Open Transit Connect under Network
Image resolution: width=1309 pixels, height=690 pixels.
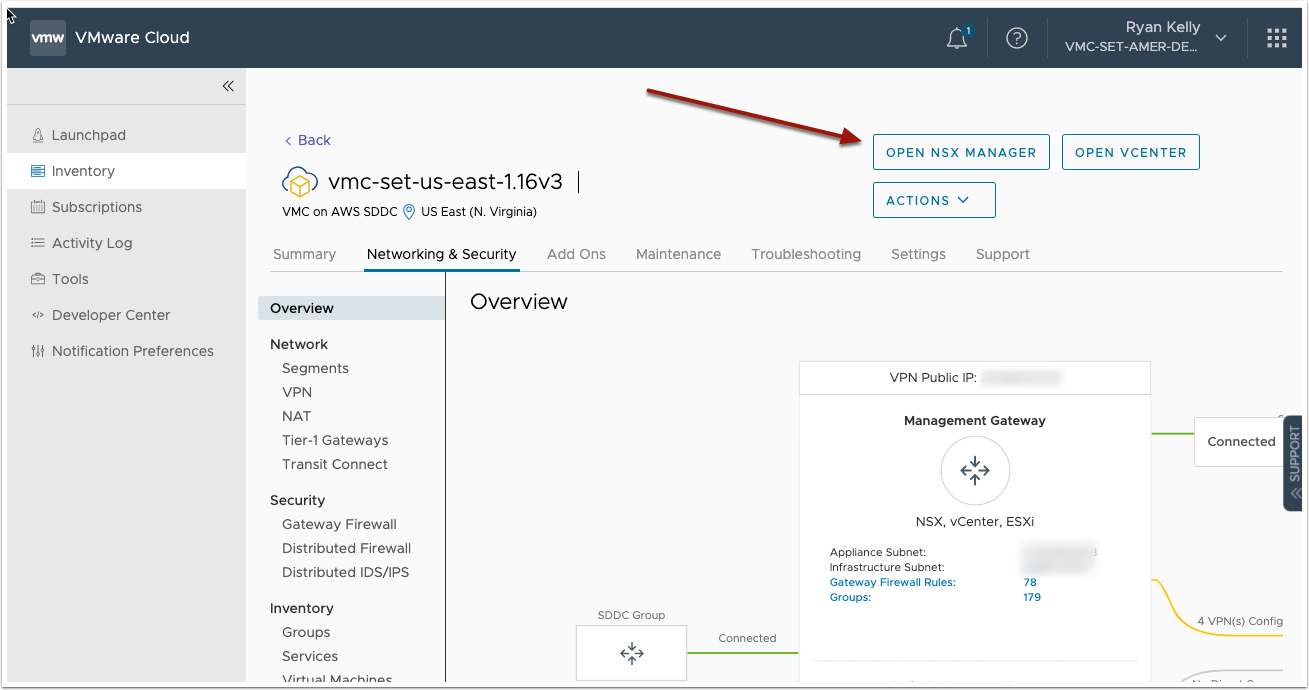click(x=335, y=464)
